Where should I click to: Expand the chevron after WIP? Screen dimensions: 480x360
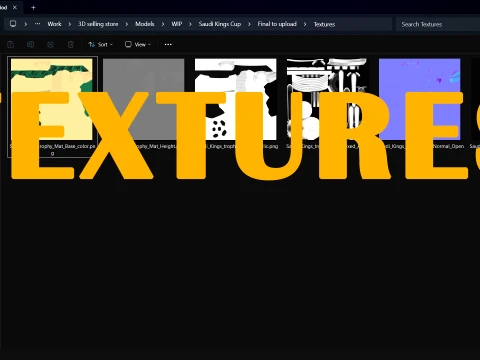190,24
